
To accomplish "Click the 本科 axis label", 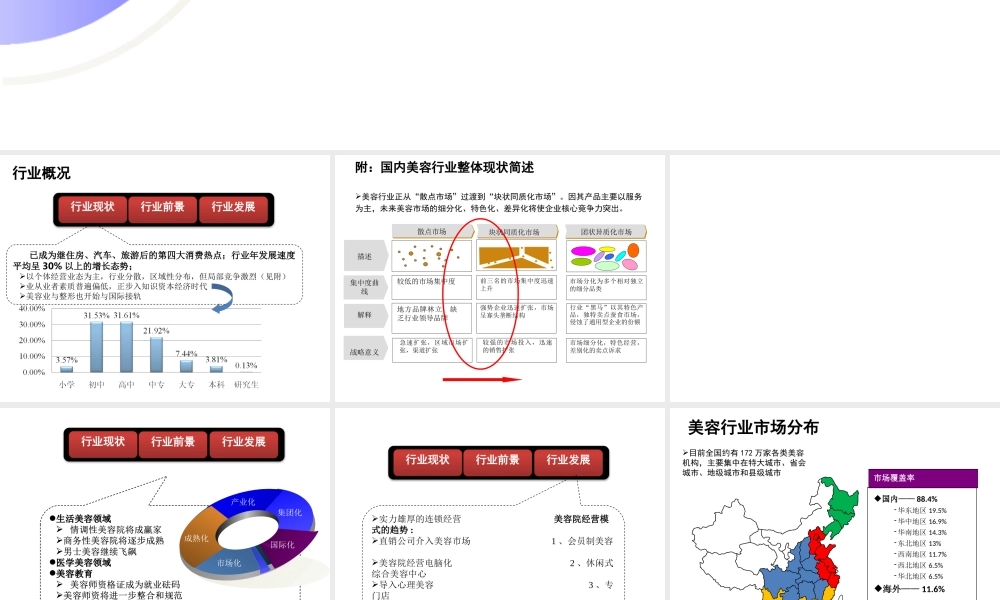I will pos(216,384).
